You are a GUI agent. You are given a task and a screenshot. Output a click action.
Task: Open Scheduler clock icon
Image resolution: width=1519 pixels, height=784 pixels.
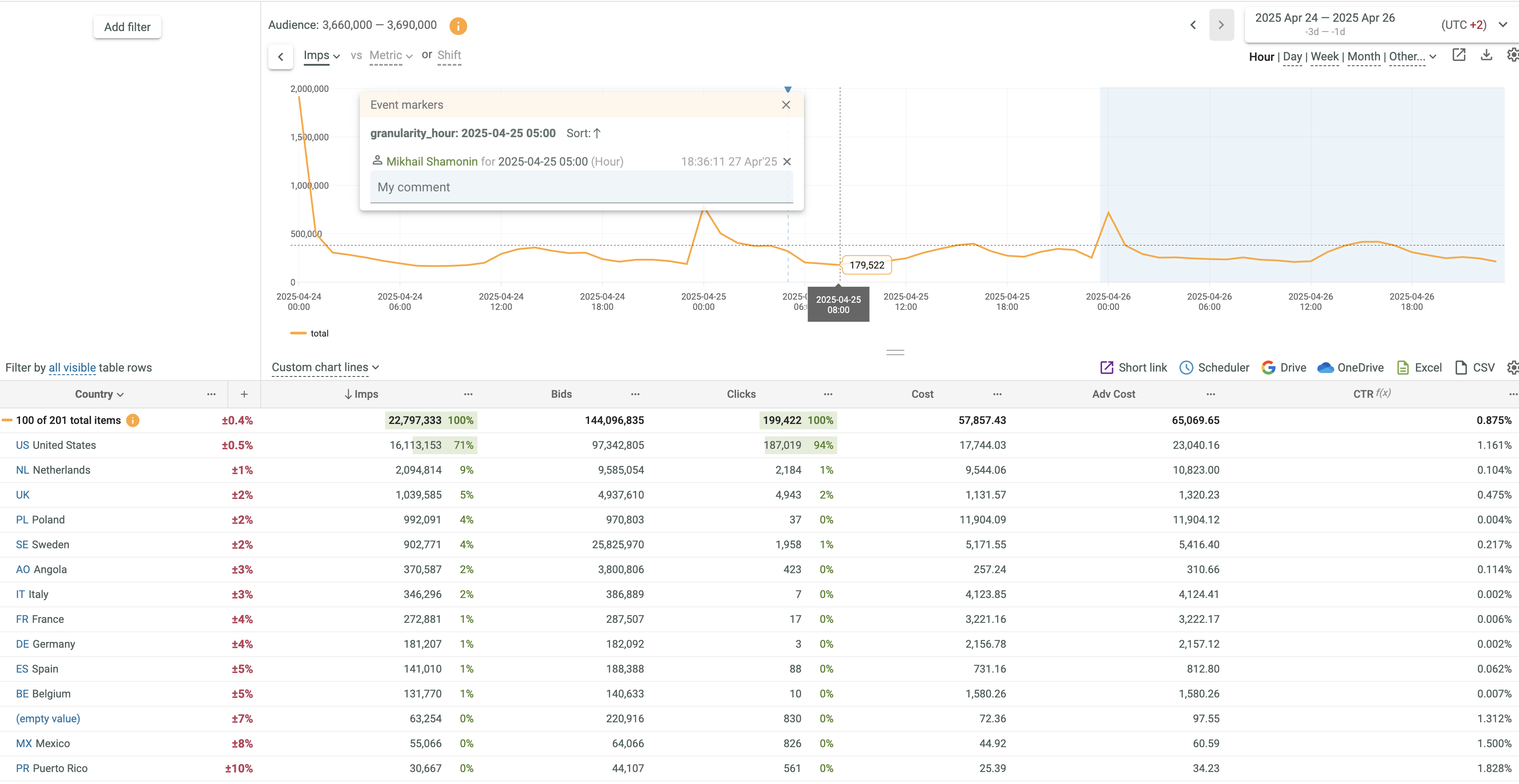click(1186, 368)
